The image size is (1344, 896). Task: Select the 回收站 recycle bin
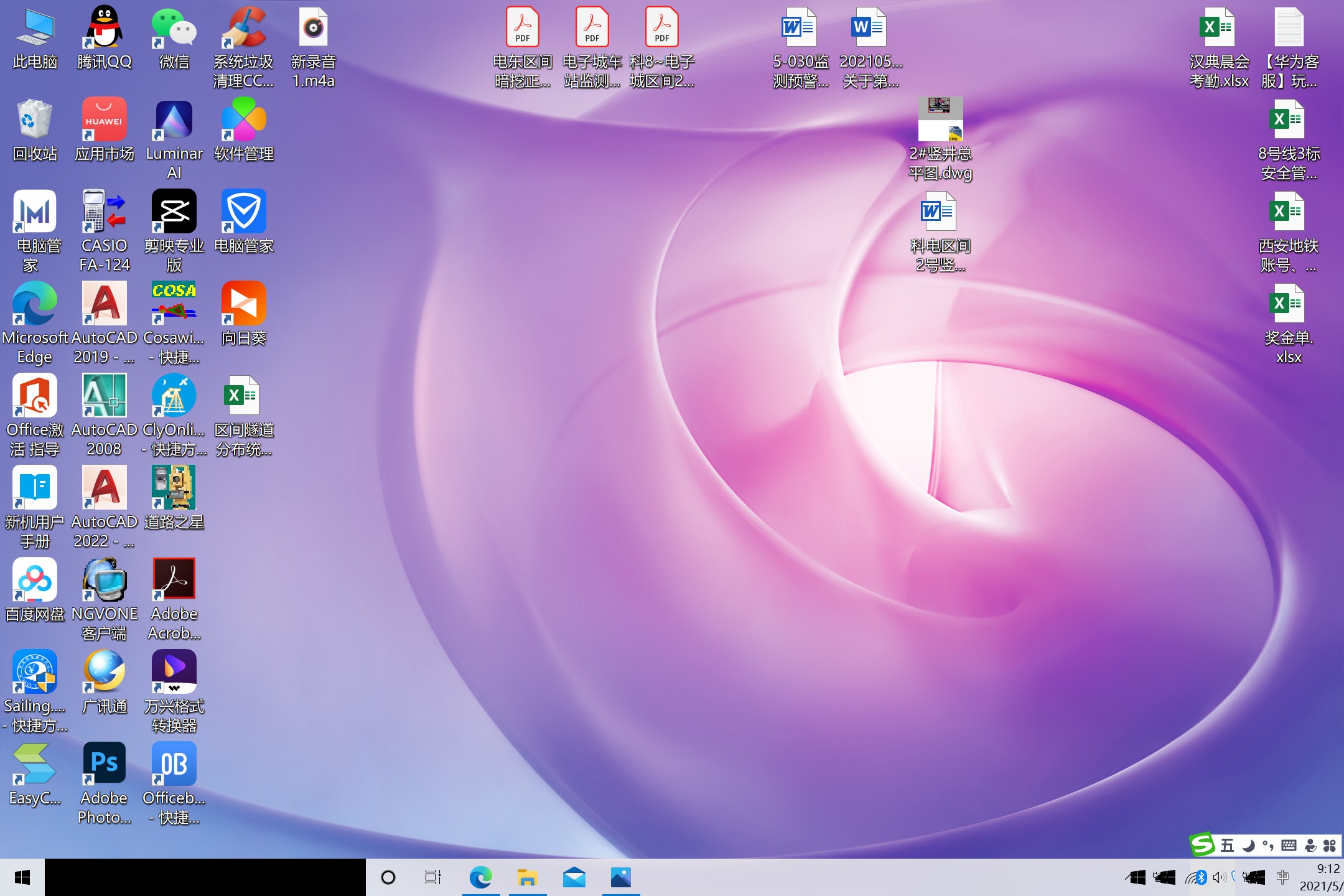pyautogui.click(x=35, y=131)
